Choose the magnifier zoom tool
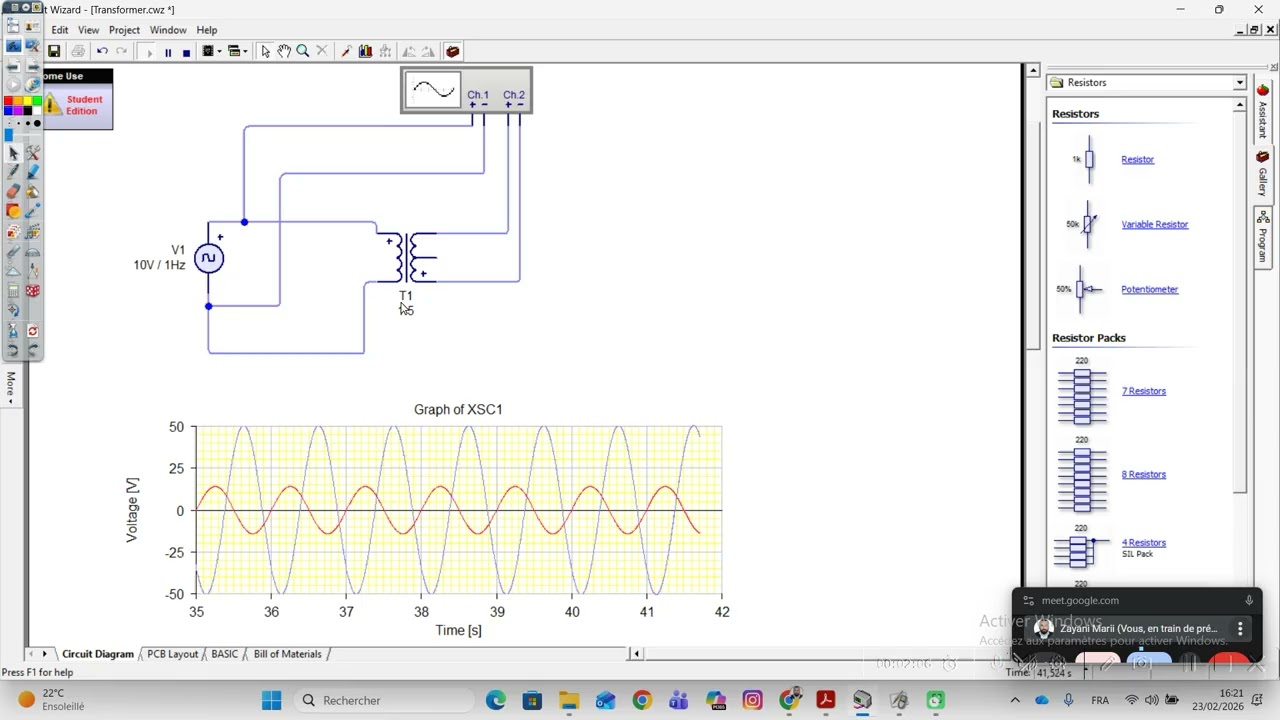This screenshot has height=720, width=1280. coord(302,51)
